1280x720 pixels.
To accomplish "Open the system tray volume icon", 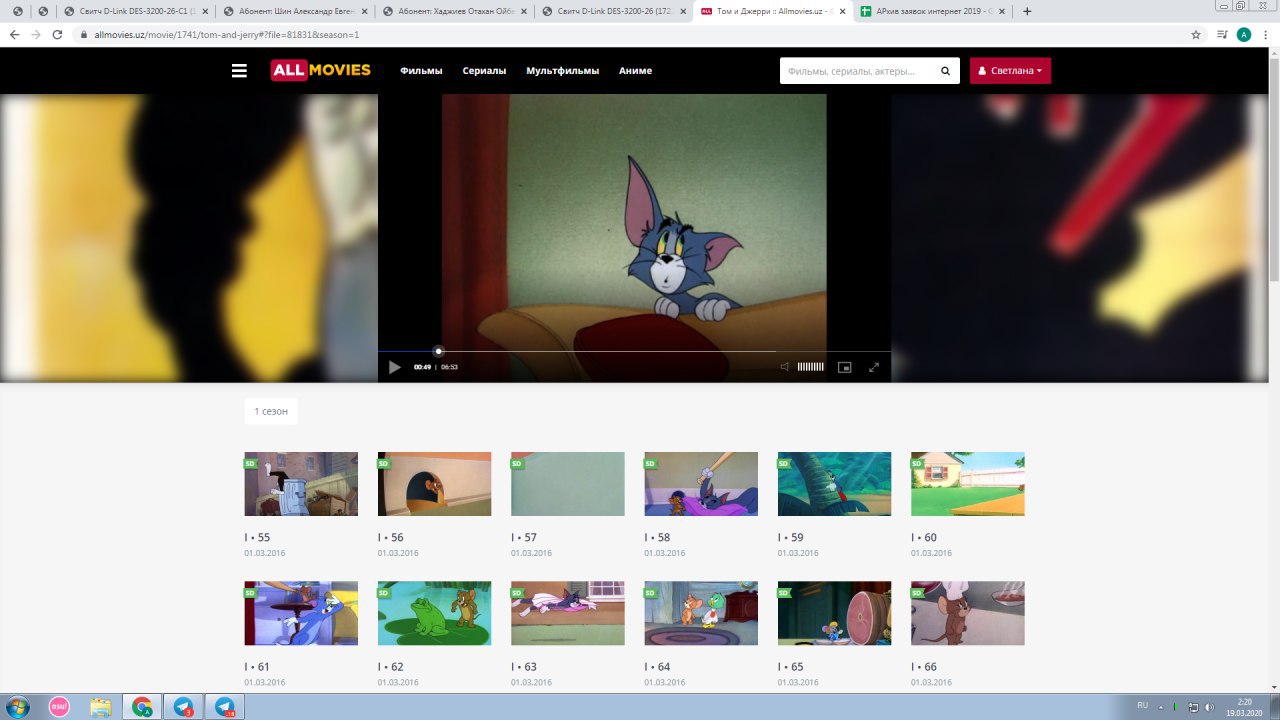I will point(1208,707).
